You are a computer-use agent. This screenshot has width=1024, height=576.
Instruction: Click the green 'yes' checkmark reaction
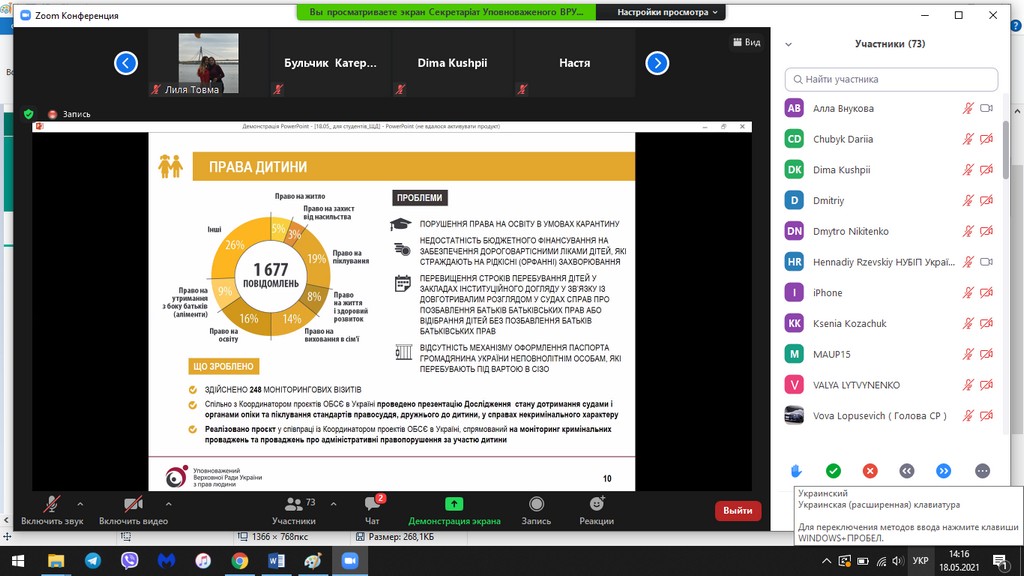(x=833, y=471)
